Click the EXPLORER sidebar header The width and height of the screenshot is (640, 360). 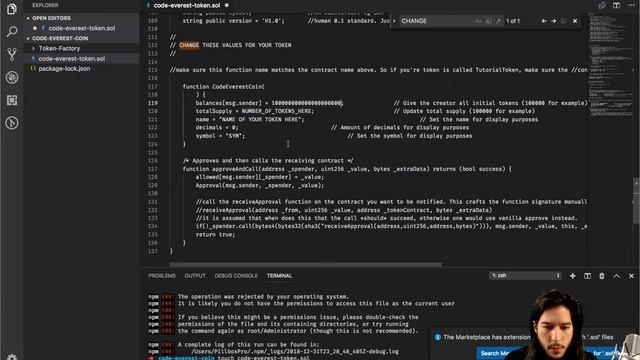pos(45,5)
